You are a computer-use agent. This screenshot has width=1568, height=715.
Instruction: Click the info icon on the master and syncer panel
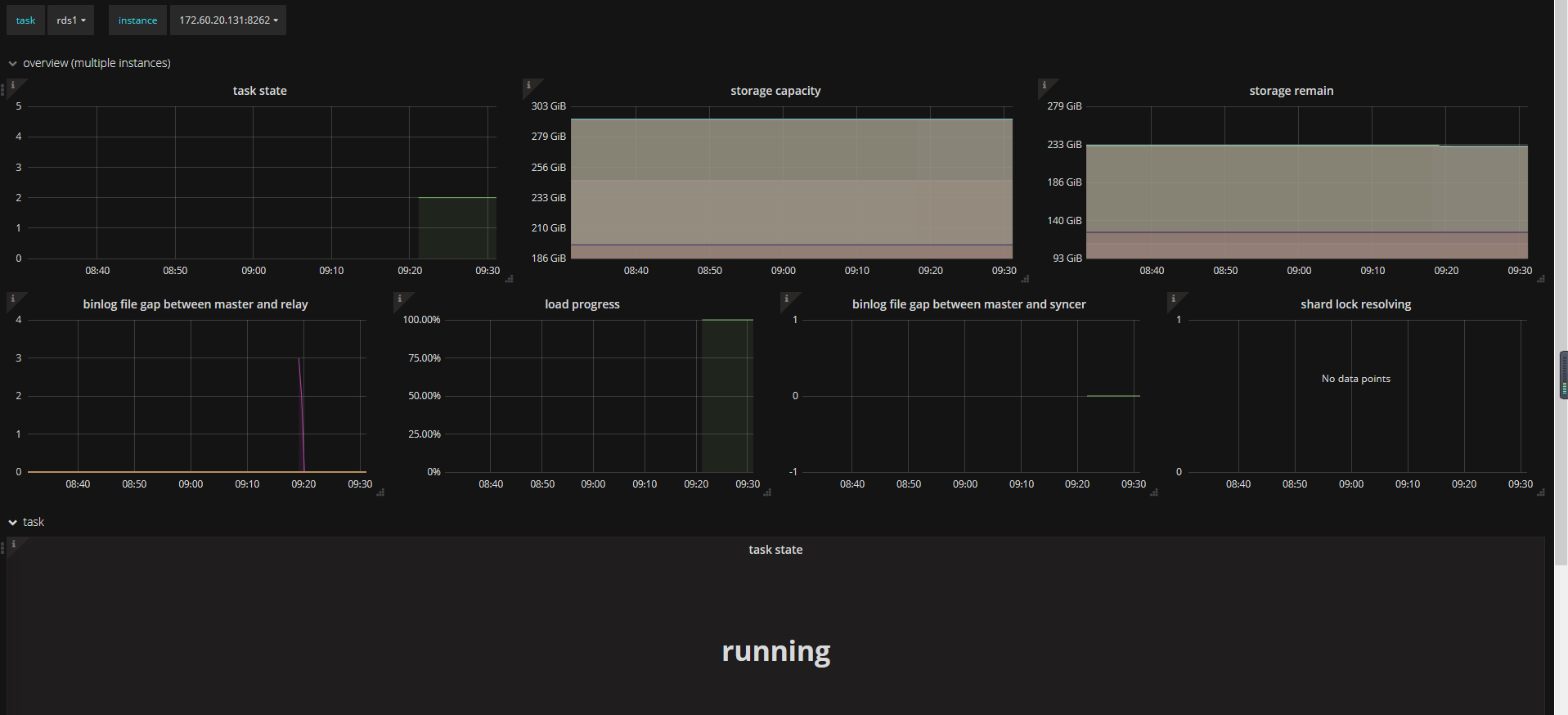[x=786, y=299]
